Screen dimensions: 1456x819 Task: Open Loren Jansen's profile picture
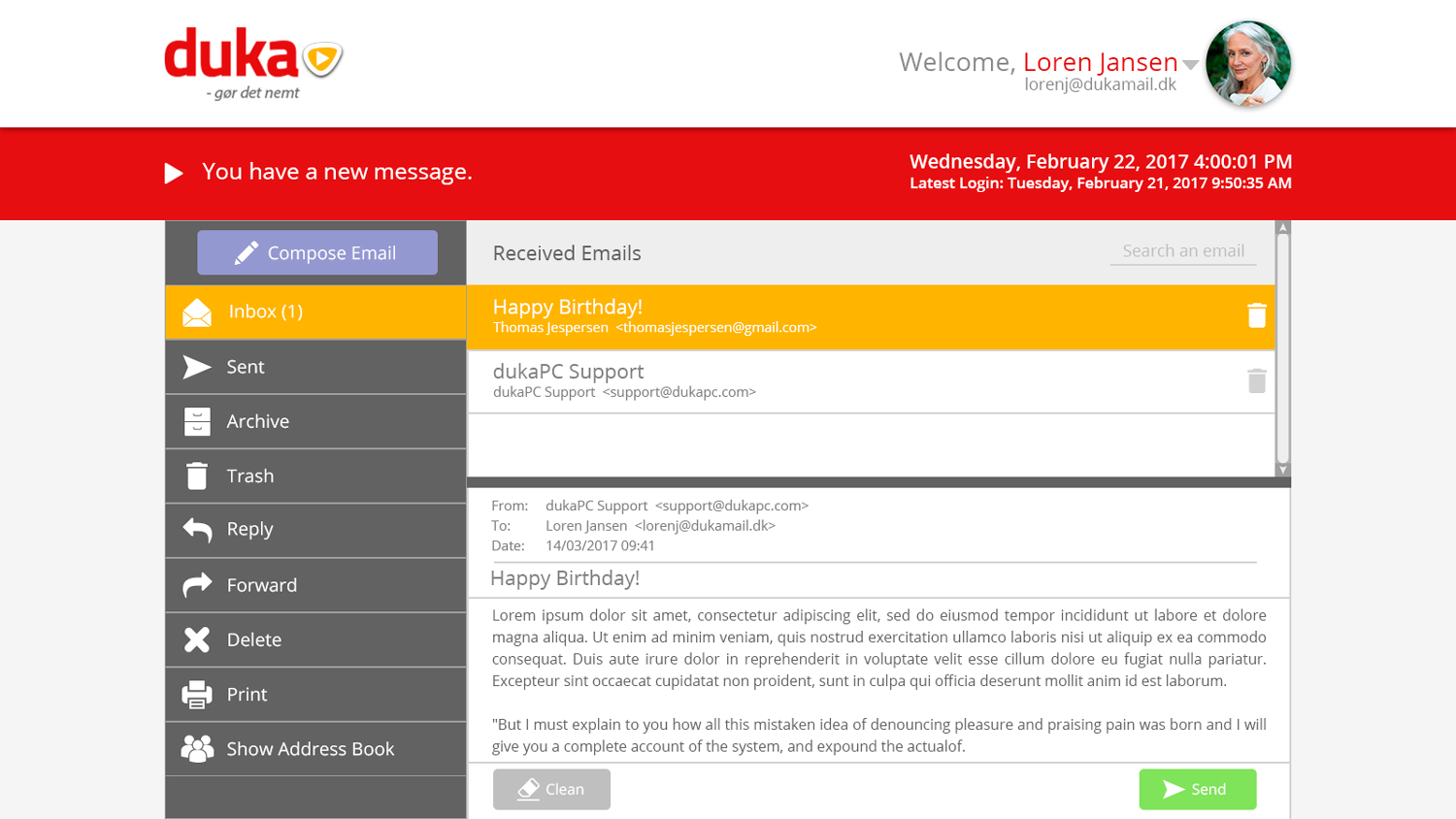(1248, 64)
